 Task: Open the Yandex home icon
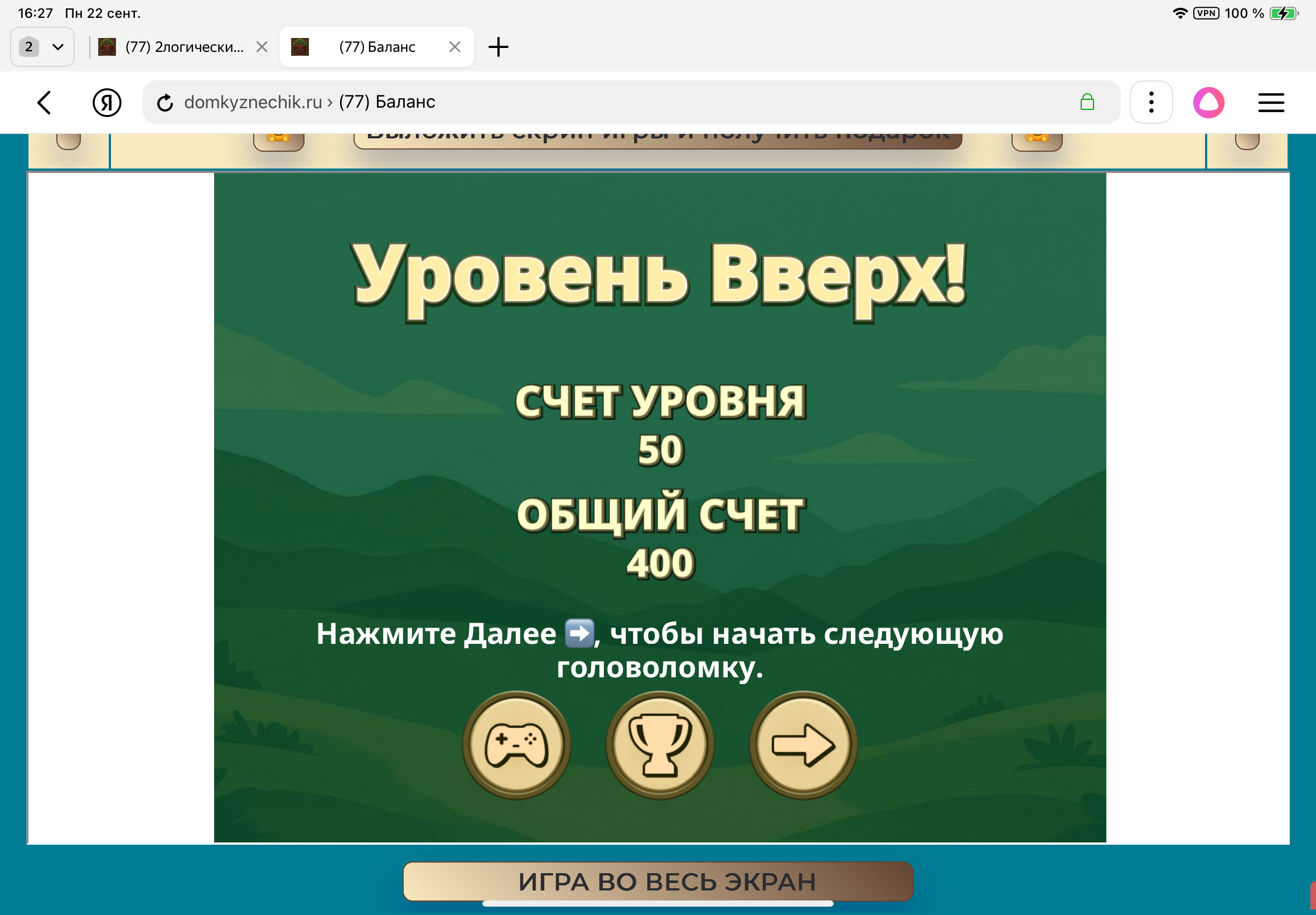tap(107, 103)
